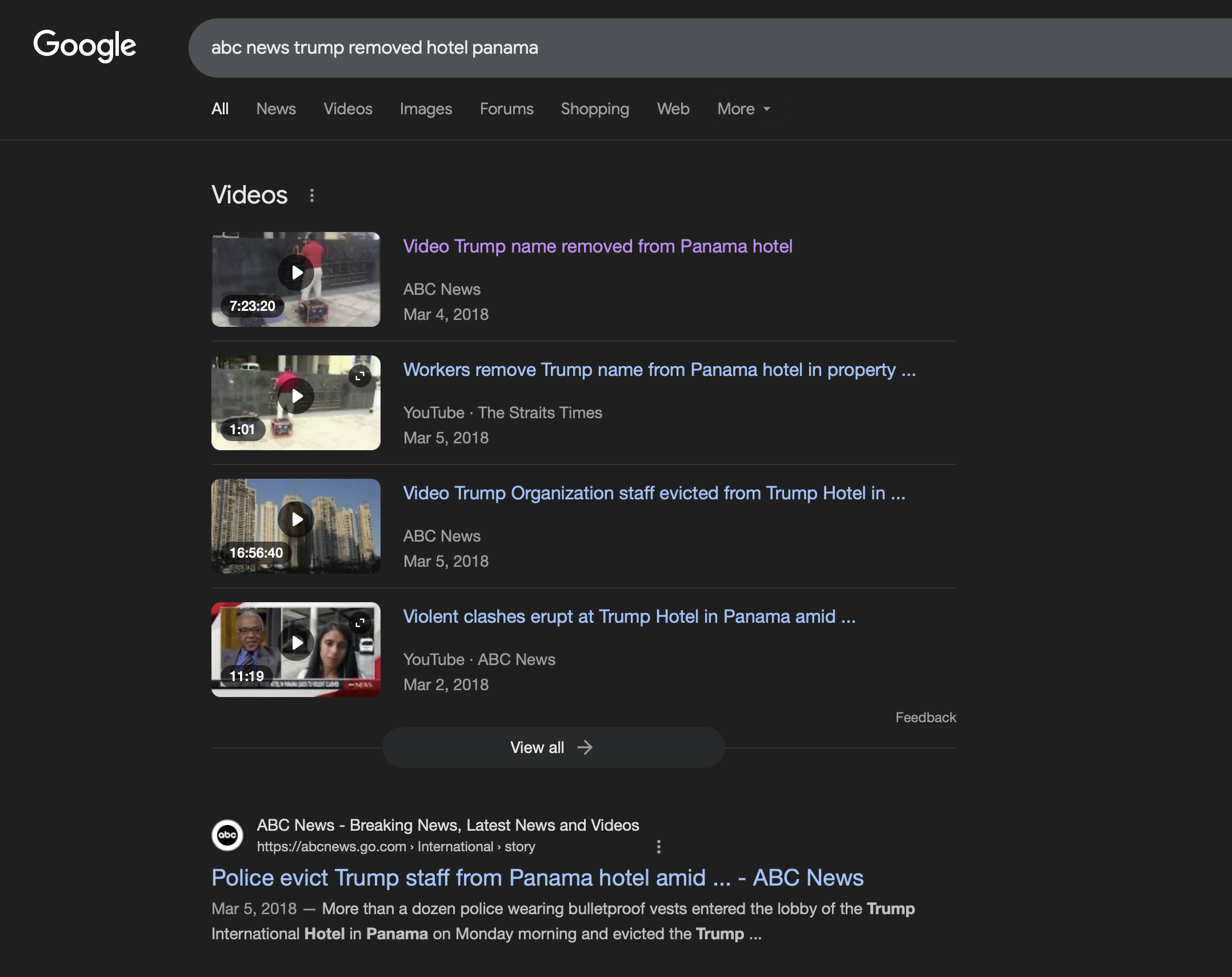Screen dimensions: 1232x977
Task: Open the Videos section three-dot menu
Action: click(311, 195)
